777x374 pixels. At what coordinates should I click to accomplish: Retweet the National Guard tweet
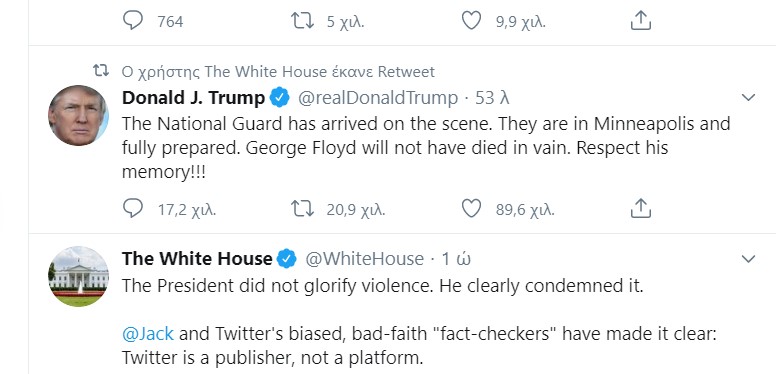(x=302, y=209)
